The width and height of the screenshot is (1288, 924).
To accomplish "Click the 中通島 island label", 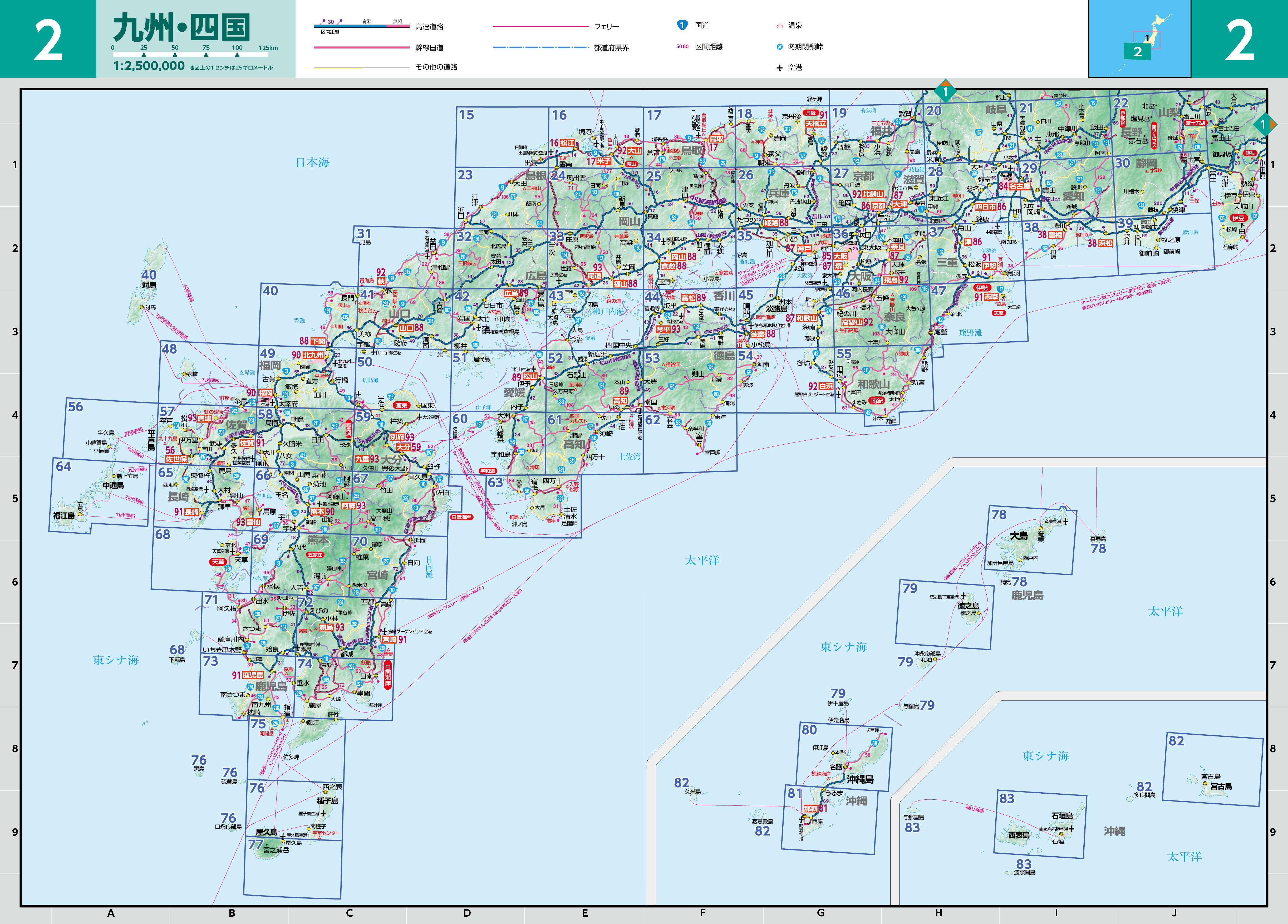I will pyautogui.click(x=113, y=485).
